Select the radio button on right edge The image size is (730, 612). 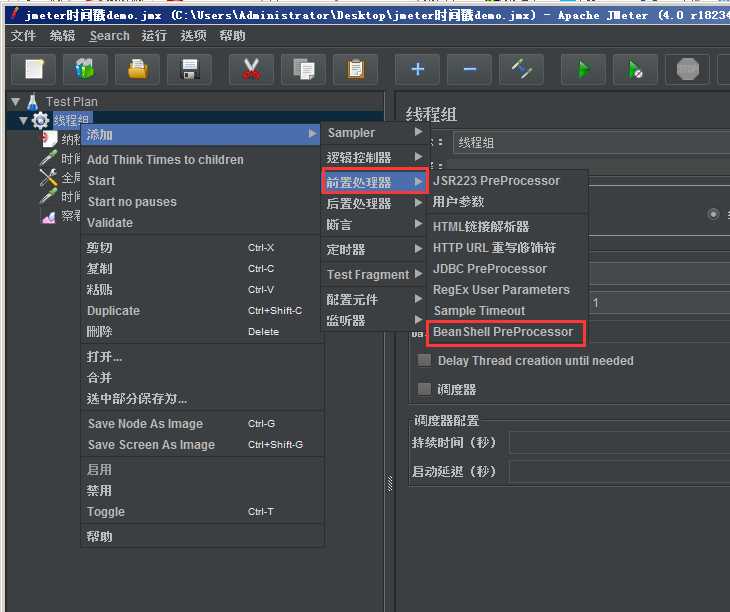(x=713, y=214)
